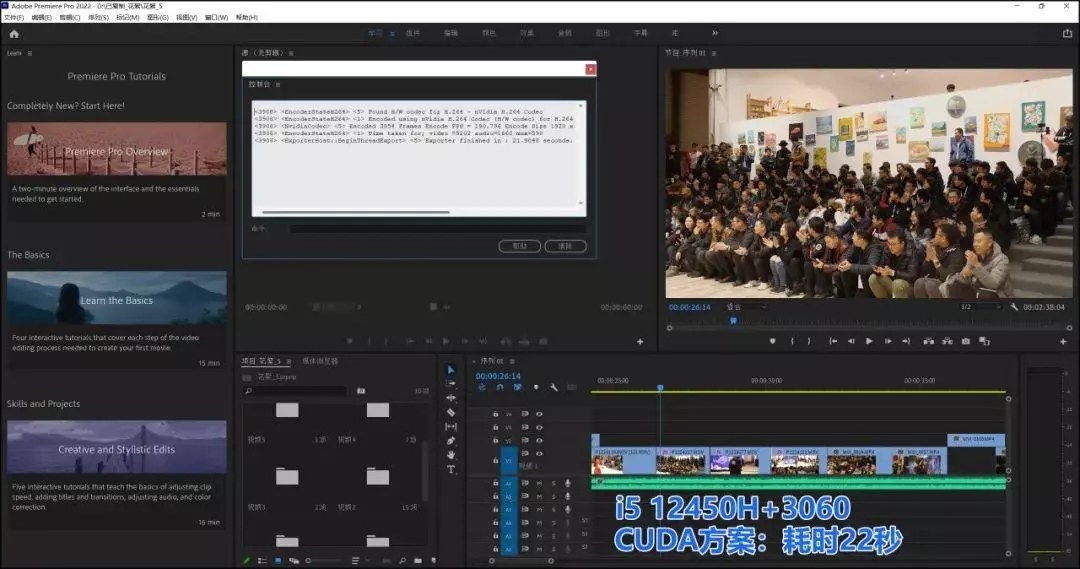Toggle Snap in timeline magnet icon

point(500,387)
